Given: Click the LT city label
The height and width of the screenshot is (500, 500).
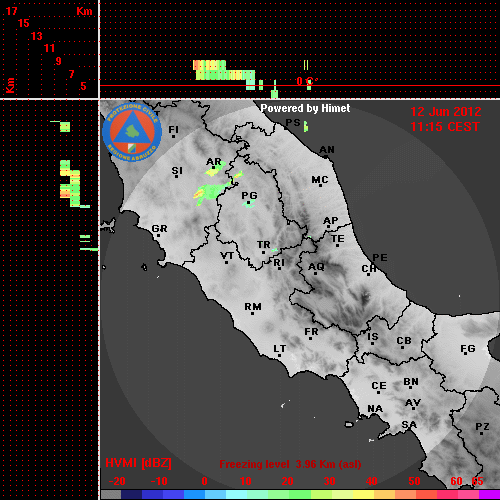Looking at the screenshot, I should point(280,349).
